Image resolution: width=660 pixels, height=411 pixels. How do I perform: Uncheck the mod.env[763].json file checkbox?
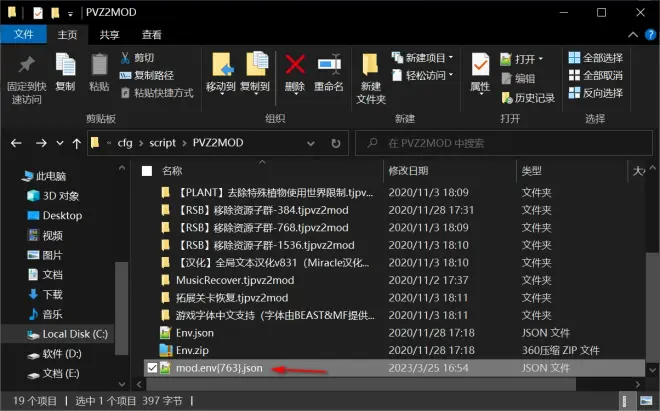pyautogui.click(x=150, y=368)
